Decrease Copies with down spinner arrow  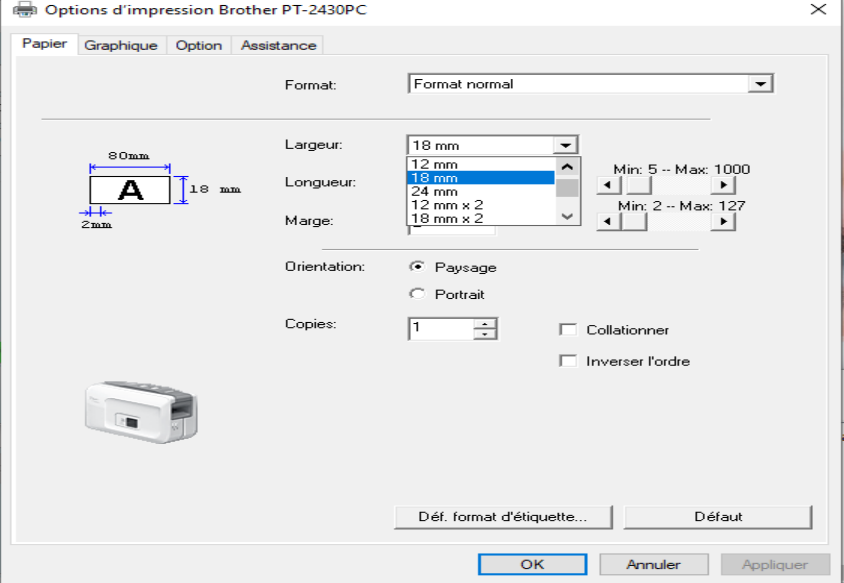485,334
